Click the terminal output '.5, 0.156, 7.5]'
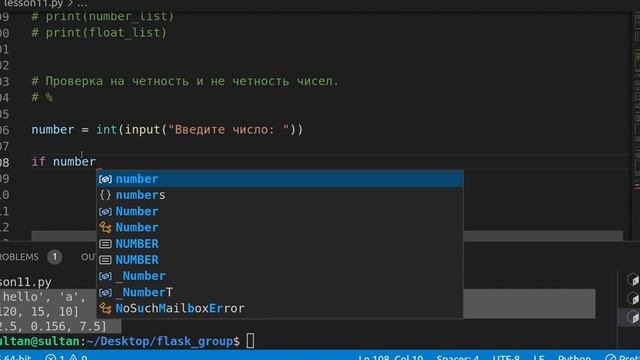Image resolution: width=640 pixels, height=360 pixels. 53,326
